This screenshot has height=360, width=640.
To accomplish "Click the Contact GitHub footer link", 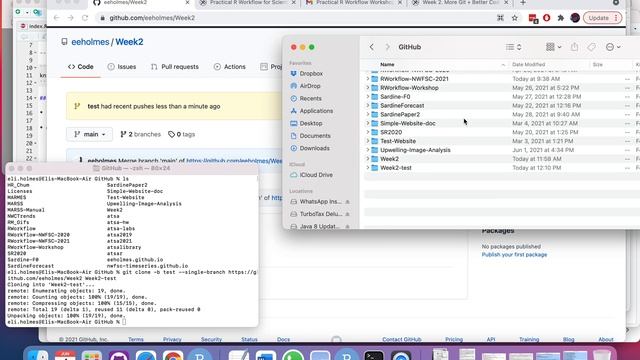I will [402, 340].
